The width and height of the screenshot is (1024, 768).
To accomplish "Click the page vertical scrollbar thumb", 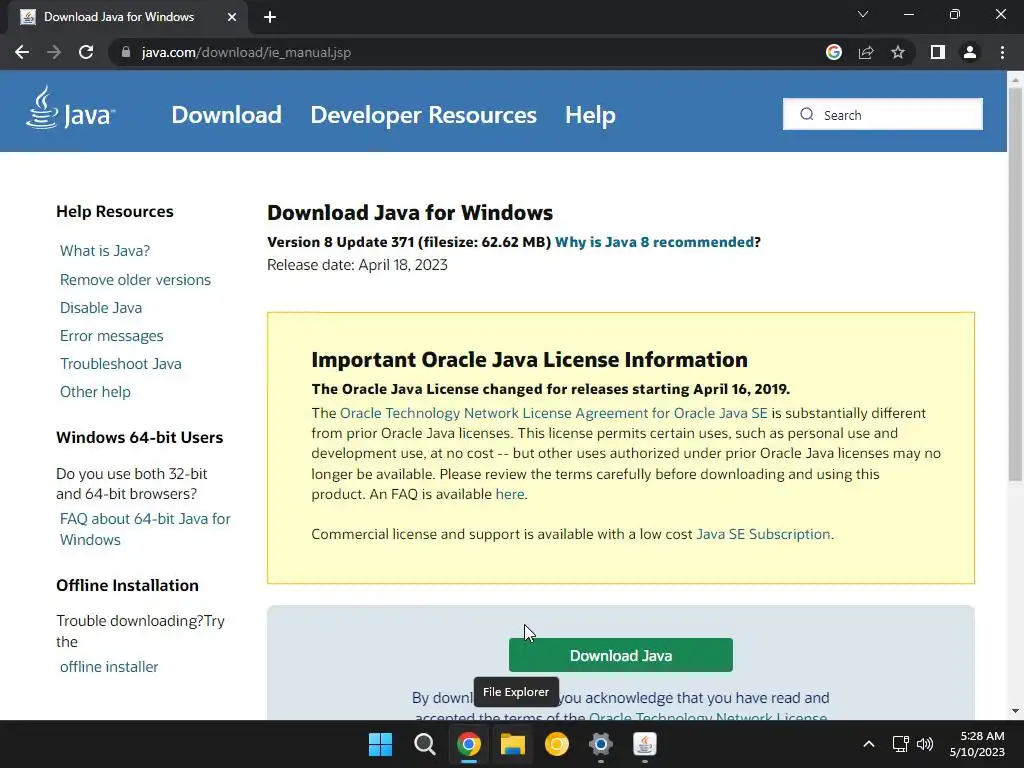I will coord(1015,284).
